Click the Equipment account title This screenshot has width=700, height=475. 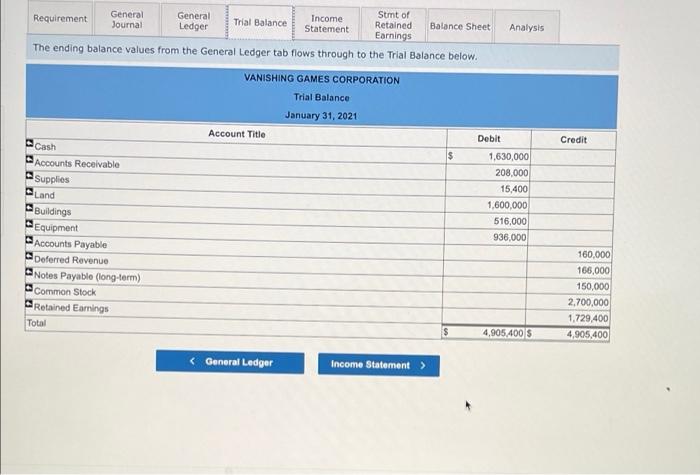pos(56,228)
